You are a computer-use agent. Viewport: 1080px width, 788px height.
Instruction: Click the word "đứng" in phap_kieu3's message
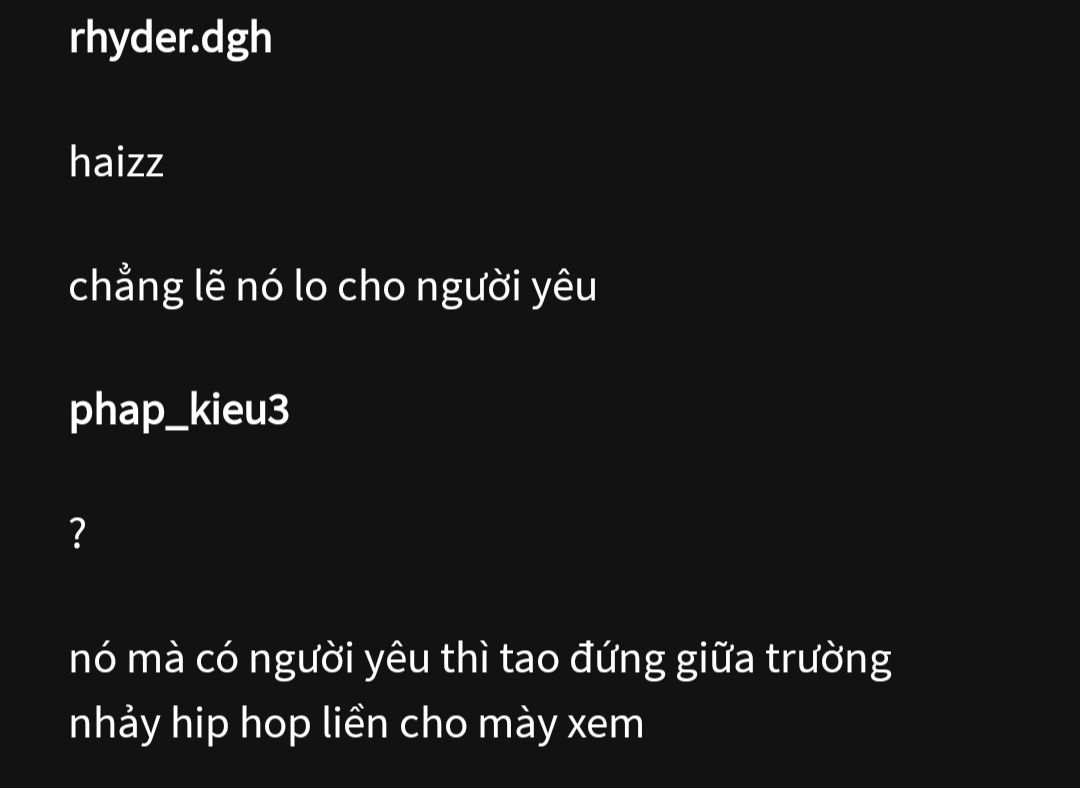tap(617, 659)
